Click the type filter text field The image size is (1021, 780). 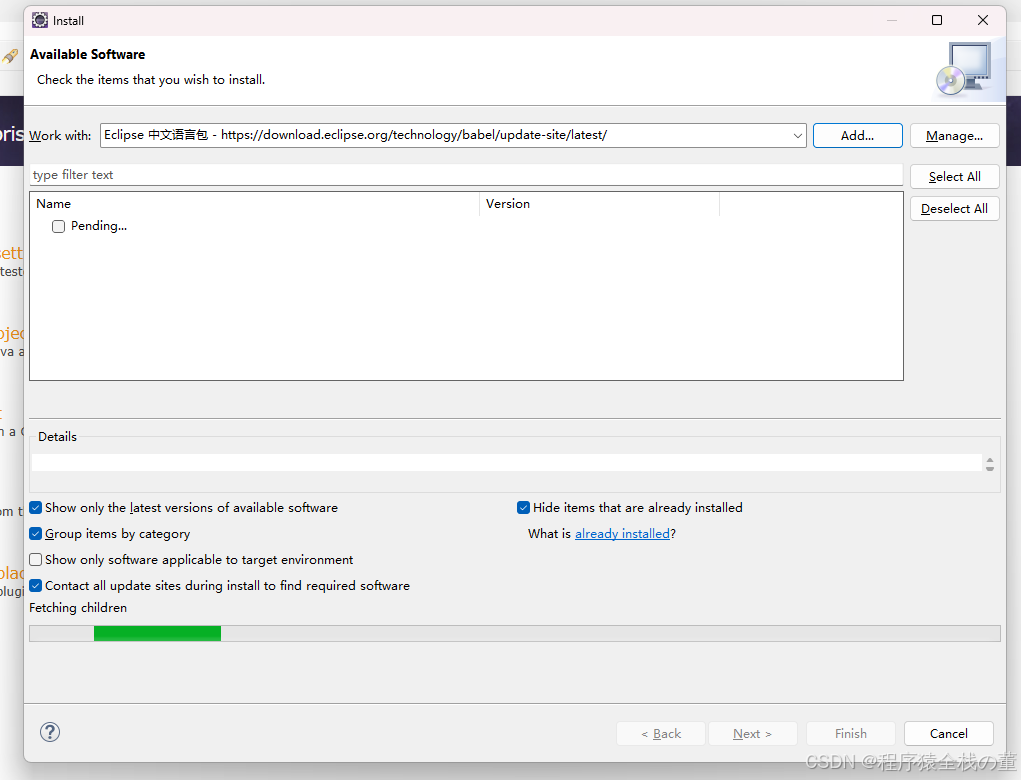(466, 174)
